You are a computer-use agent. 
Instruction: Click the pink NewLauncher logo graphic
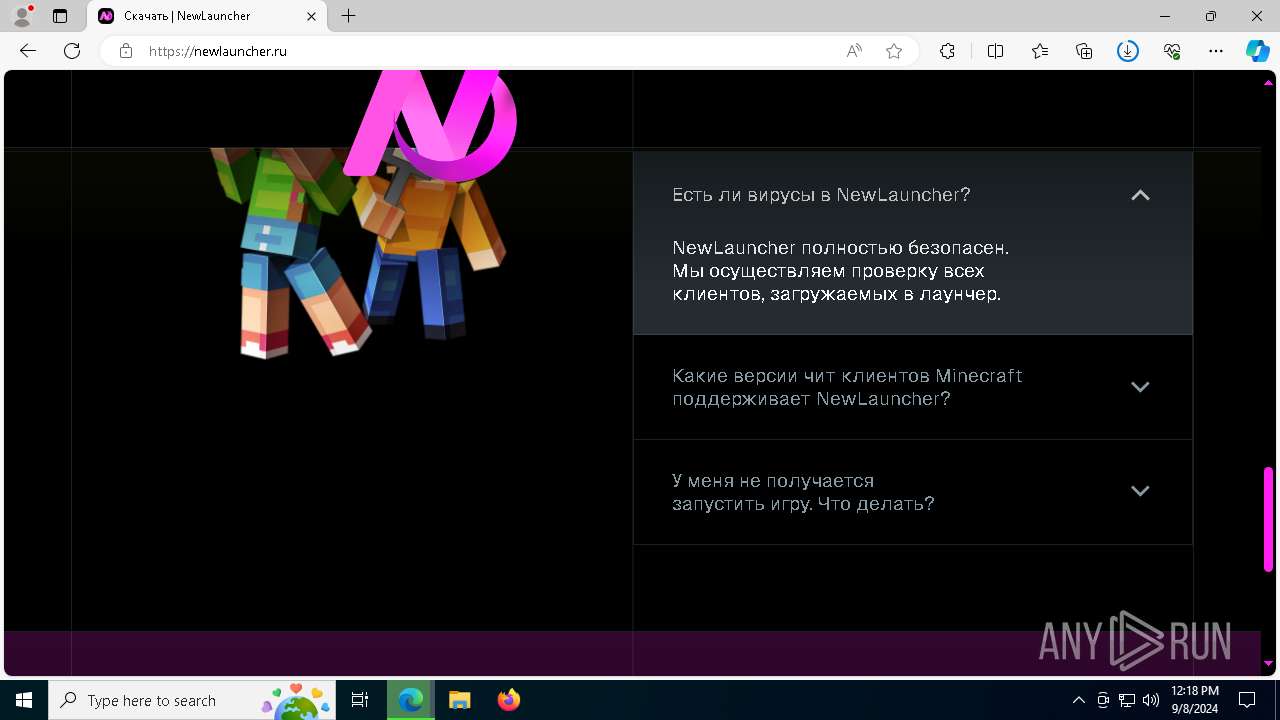pyautogui.click(x=431, y=126)
